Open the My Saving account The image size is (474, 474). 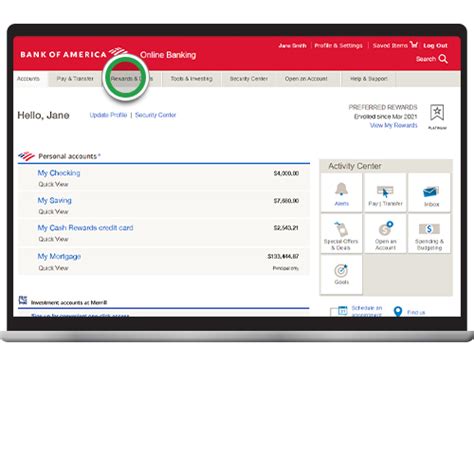pyautogui.click(x=55, y=200)
